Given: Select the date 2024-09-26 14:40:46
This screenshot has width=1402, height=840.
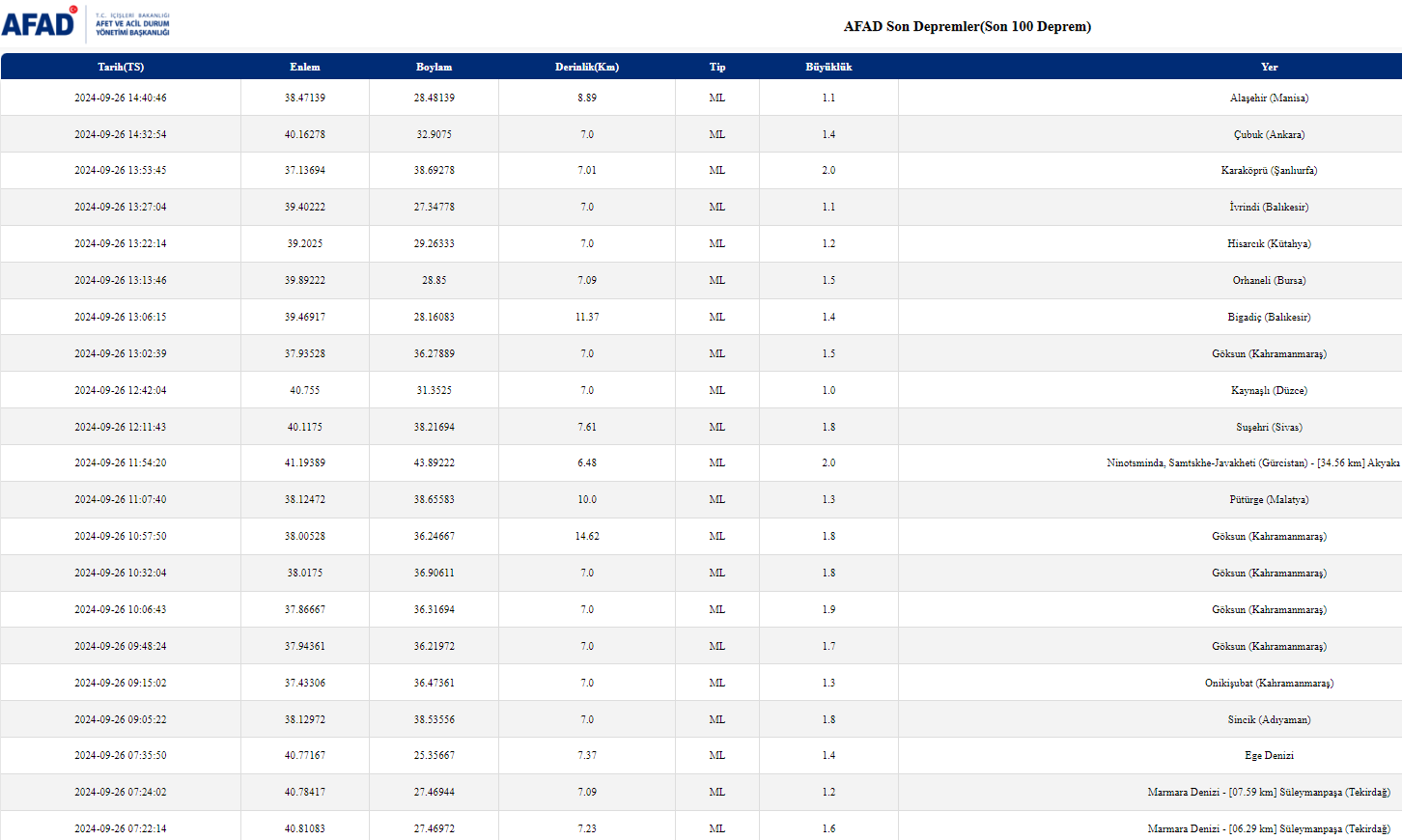Looking at the screenshot, I should click(x=121, y=98).
